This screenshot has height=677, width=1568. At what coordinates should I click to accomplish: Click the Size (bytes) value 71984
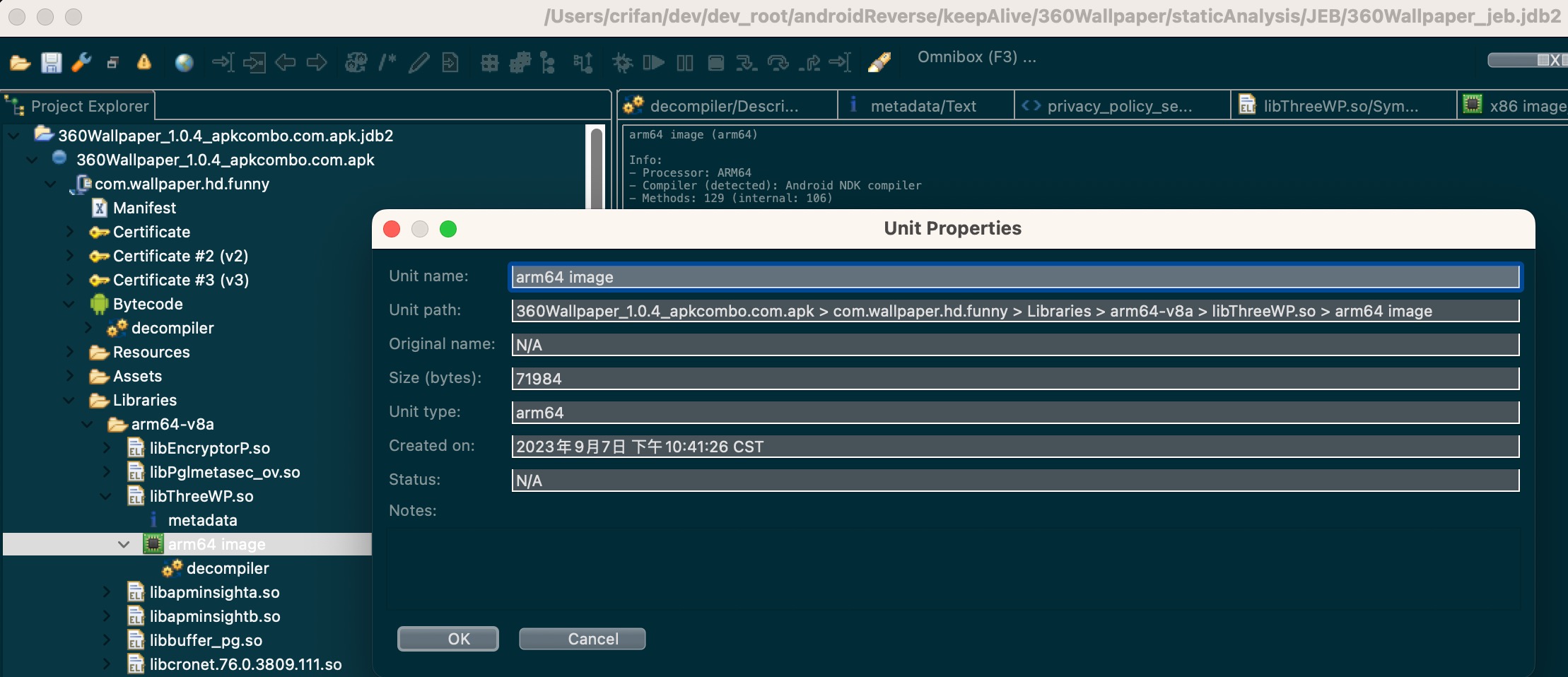[x=1015, y=379]
